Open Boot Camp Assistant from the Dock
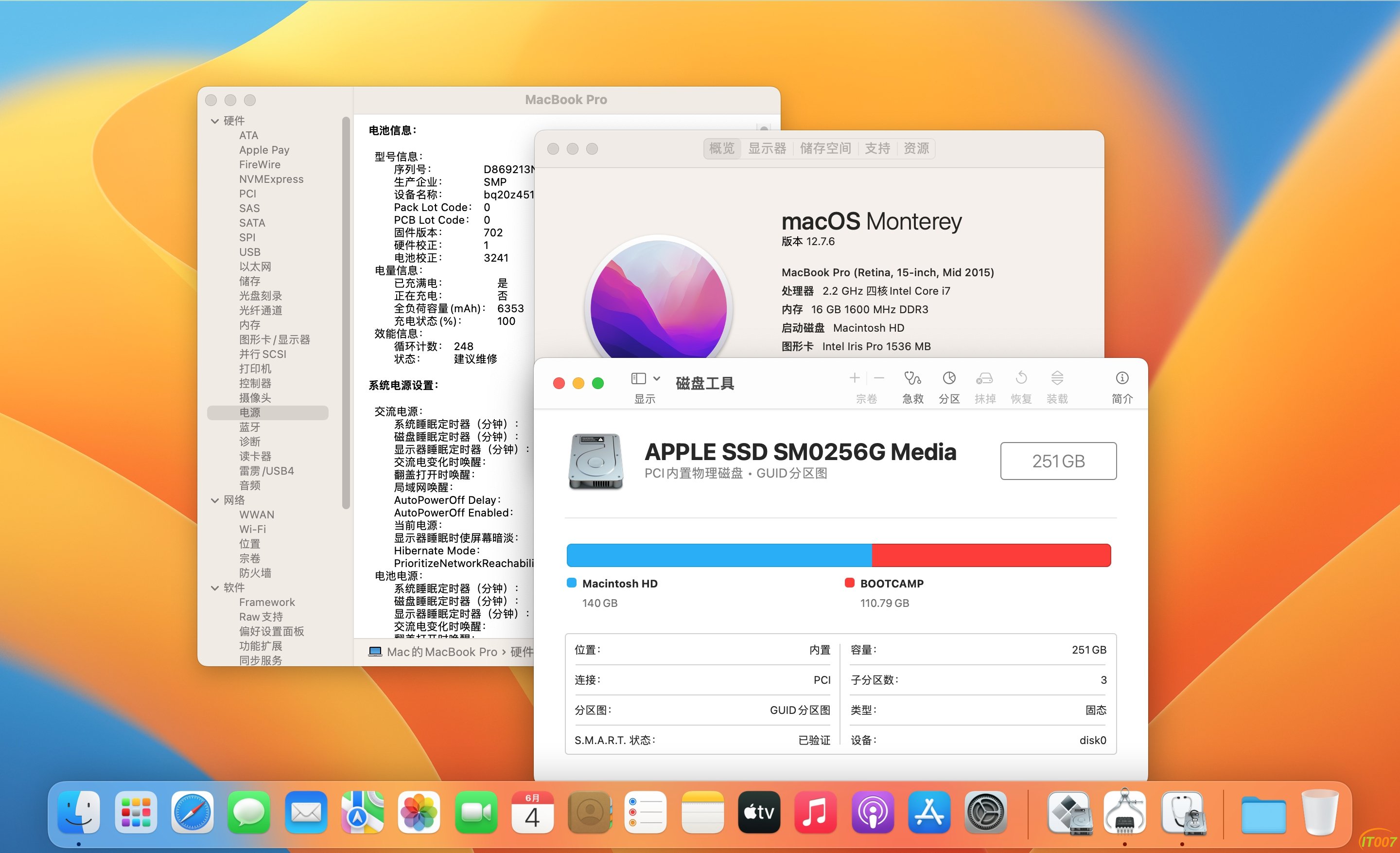This screenshot has width=1400, height=853. click(1069, 813)
